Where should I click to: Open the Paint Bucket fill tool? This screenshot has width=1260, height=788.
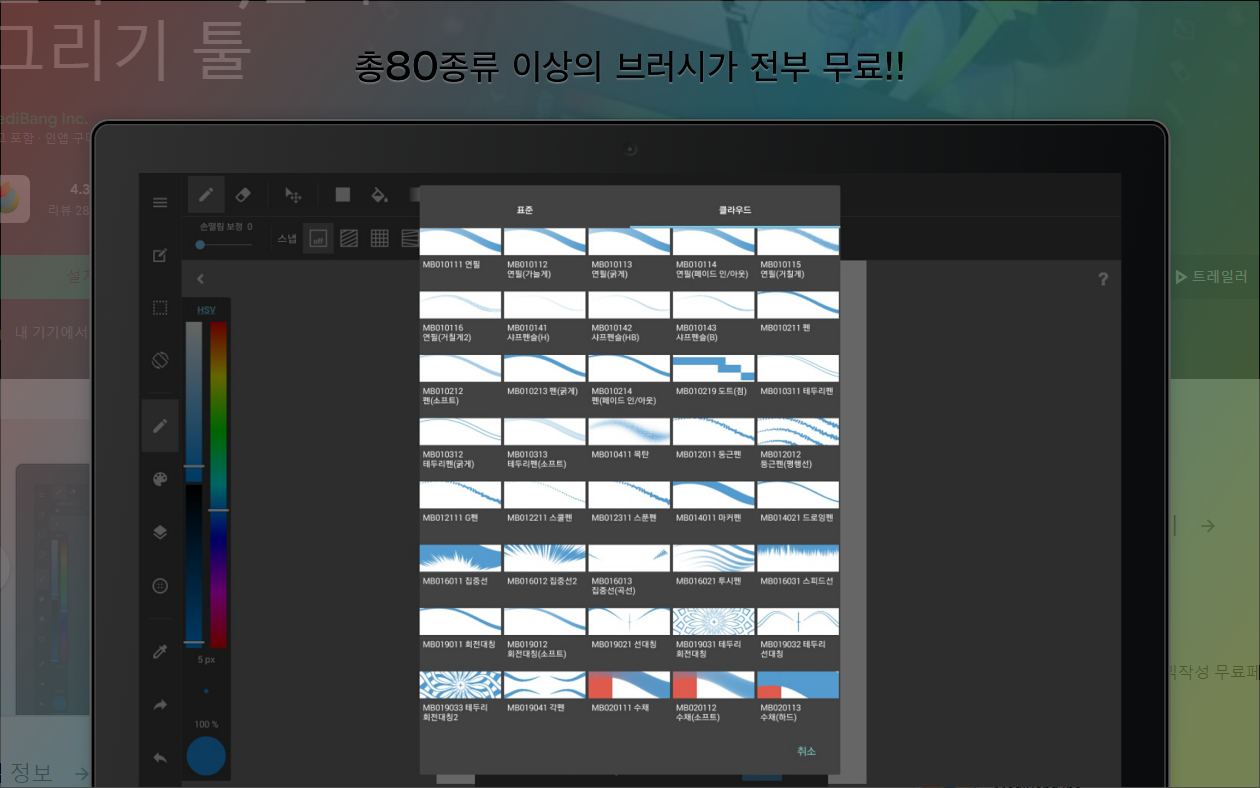point(379,195)
